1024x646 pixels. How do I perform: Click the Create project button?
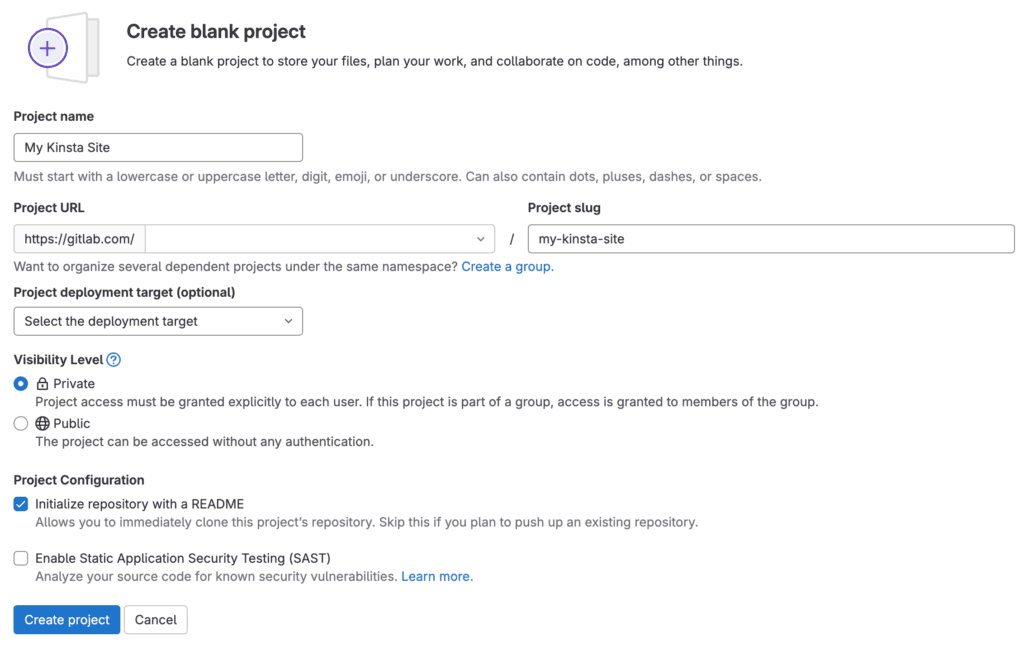66,619
